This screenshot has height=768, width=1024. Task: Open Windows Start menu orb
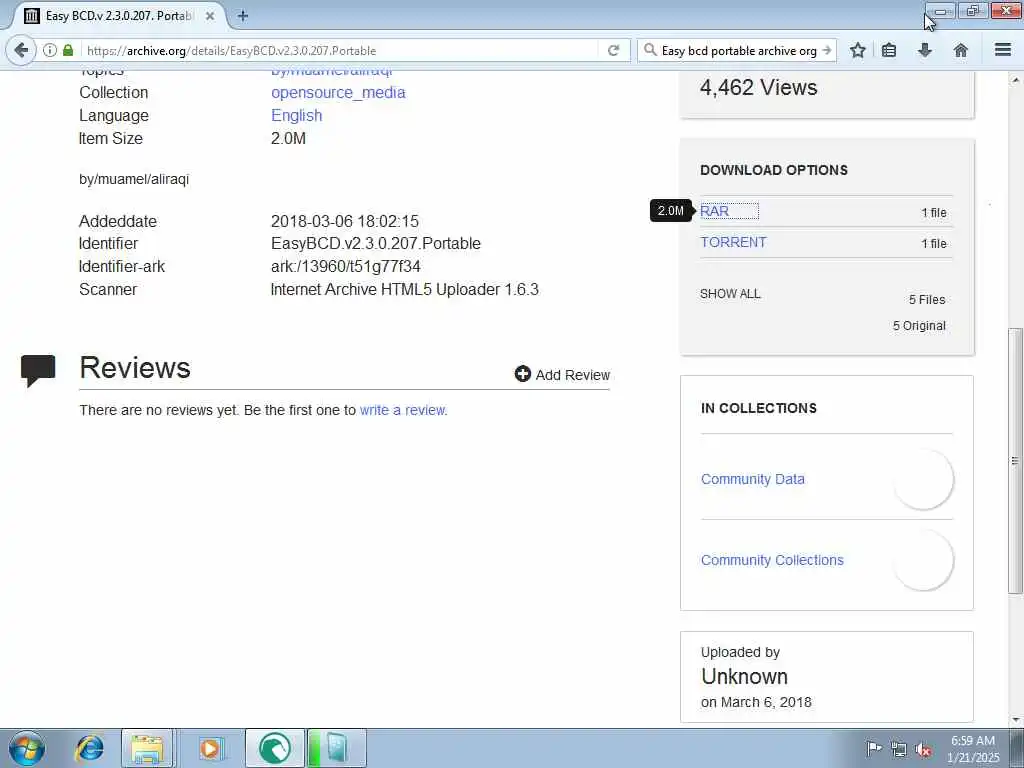click(x=27, y=748)
